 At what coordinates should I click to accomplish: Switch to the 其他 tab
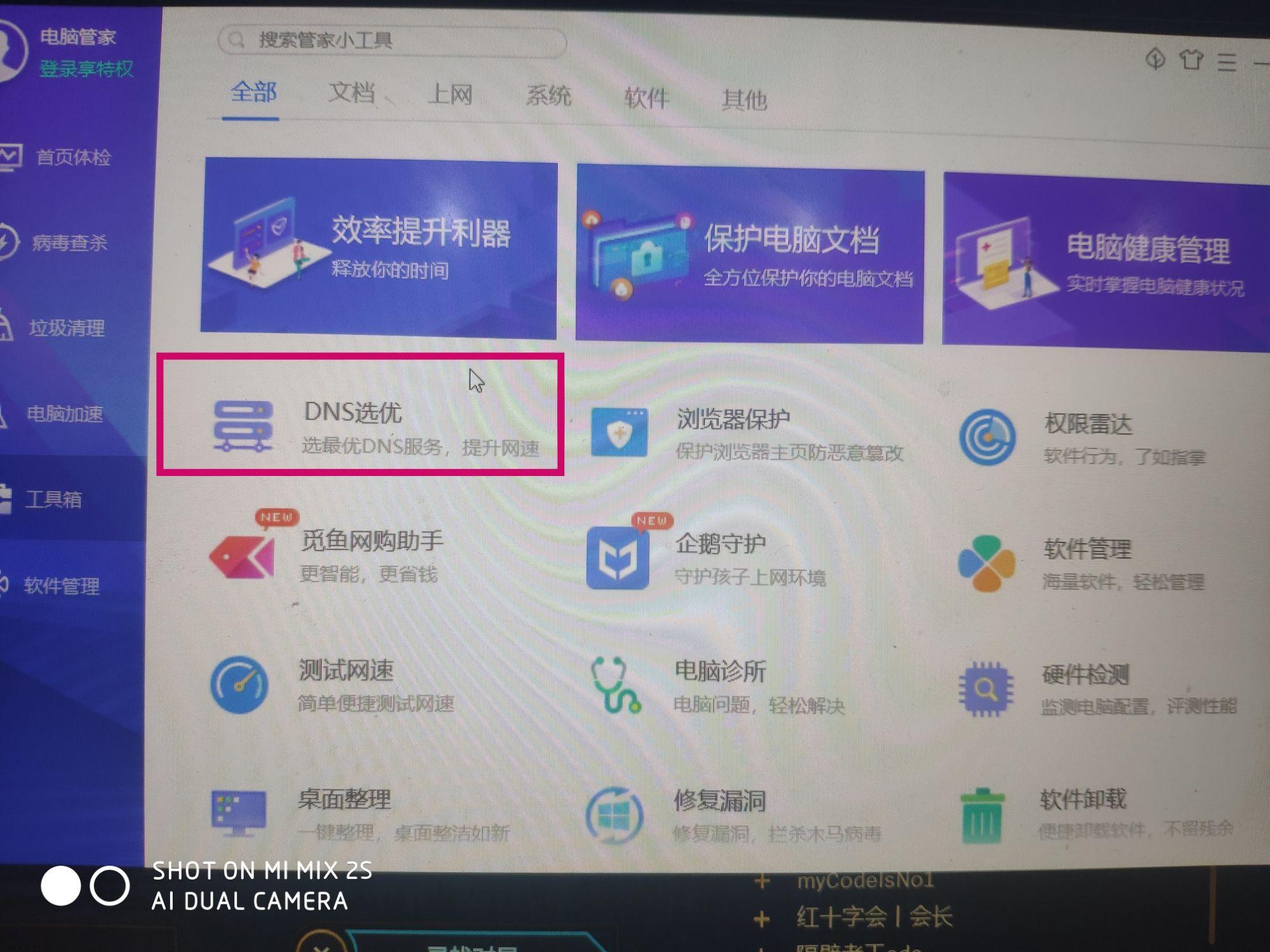[x=744, y=100]
